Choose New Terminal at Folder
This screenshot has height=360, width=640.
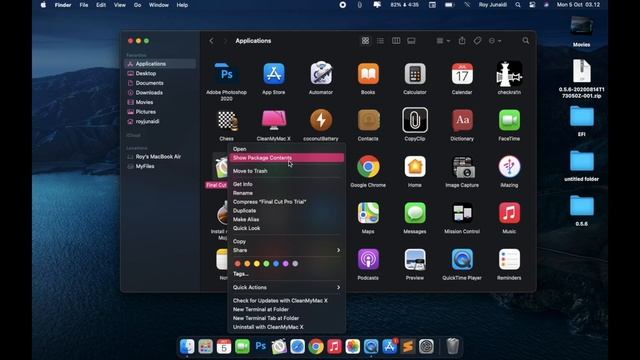pyautogui.click(x=286, y=309)
